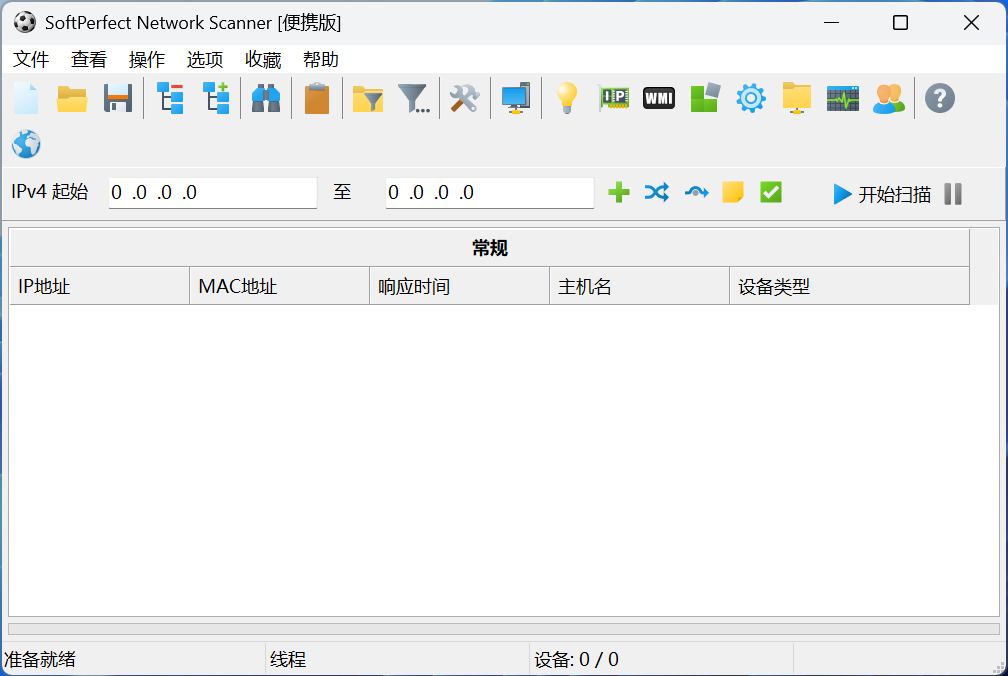This screenshot has height=676, width=1008.
Task: Click the funnel filter with dots icon
Action: [x=414, y=98]
